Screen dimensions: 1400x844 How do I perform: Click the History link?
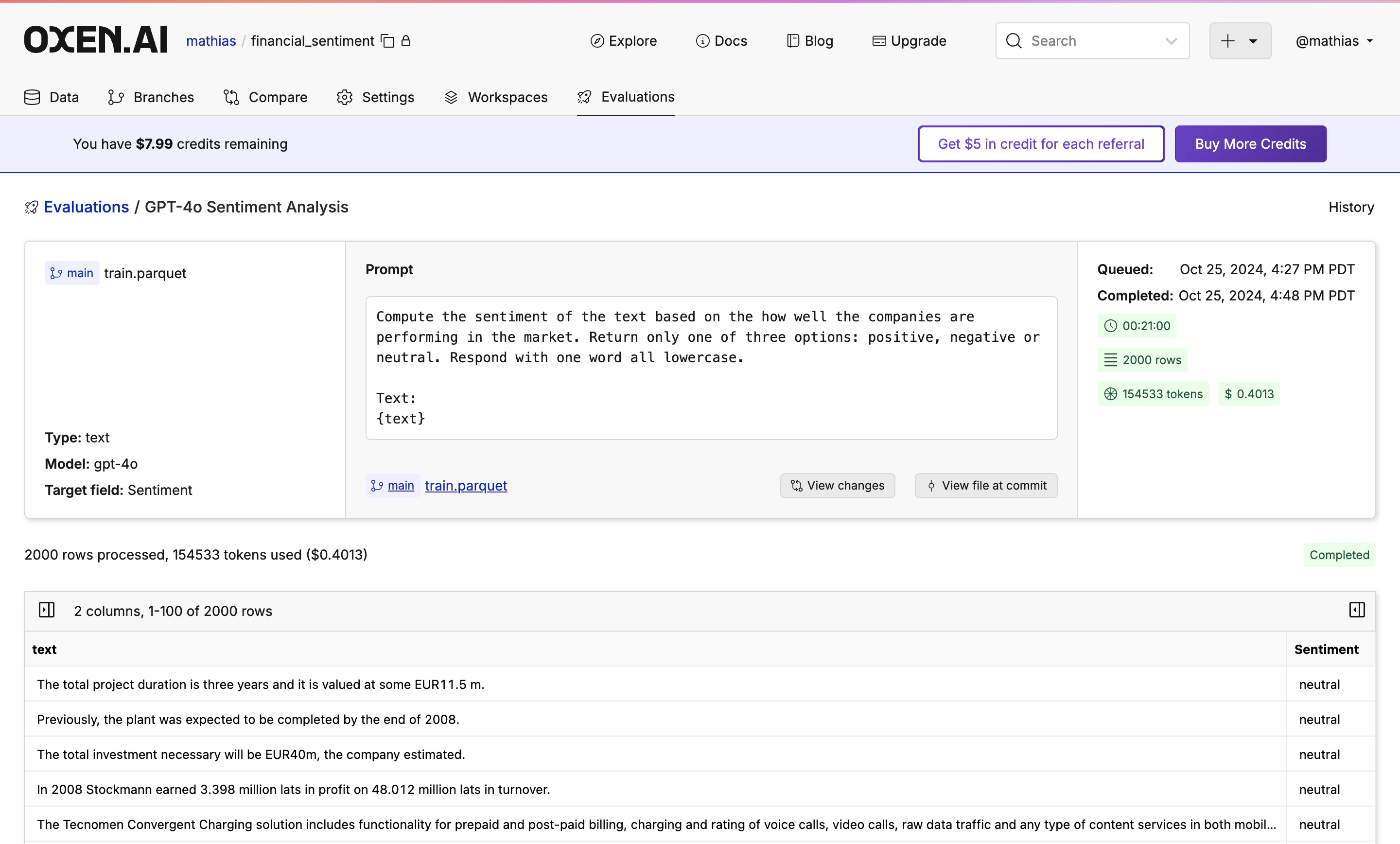tap(1350, 207)
